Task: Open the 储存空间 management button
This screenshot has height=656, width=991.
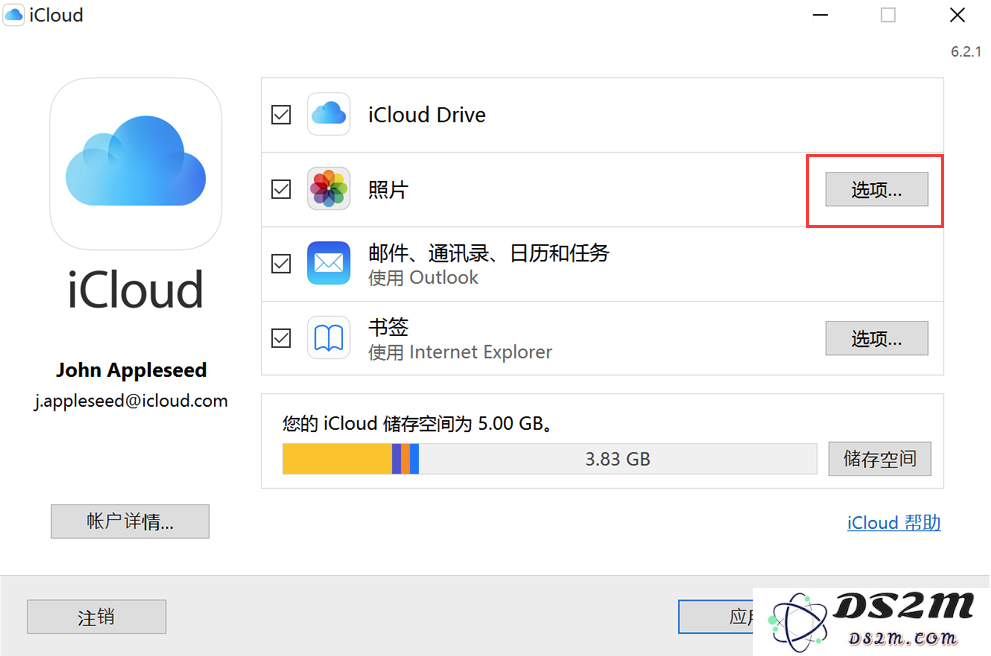Action: [x=880, y=459]
